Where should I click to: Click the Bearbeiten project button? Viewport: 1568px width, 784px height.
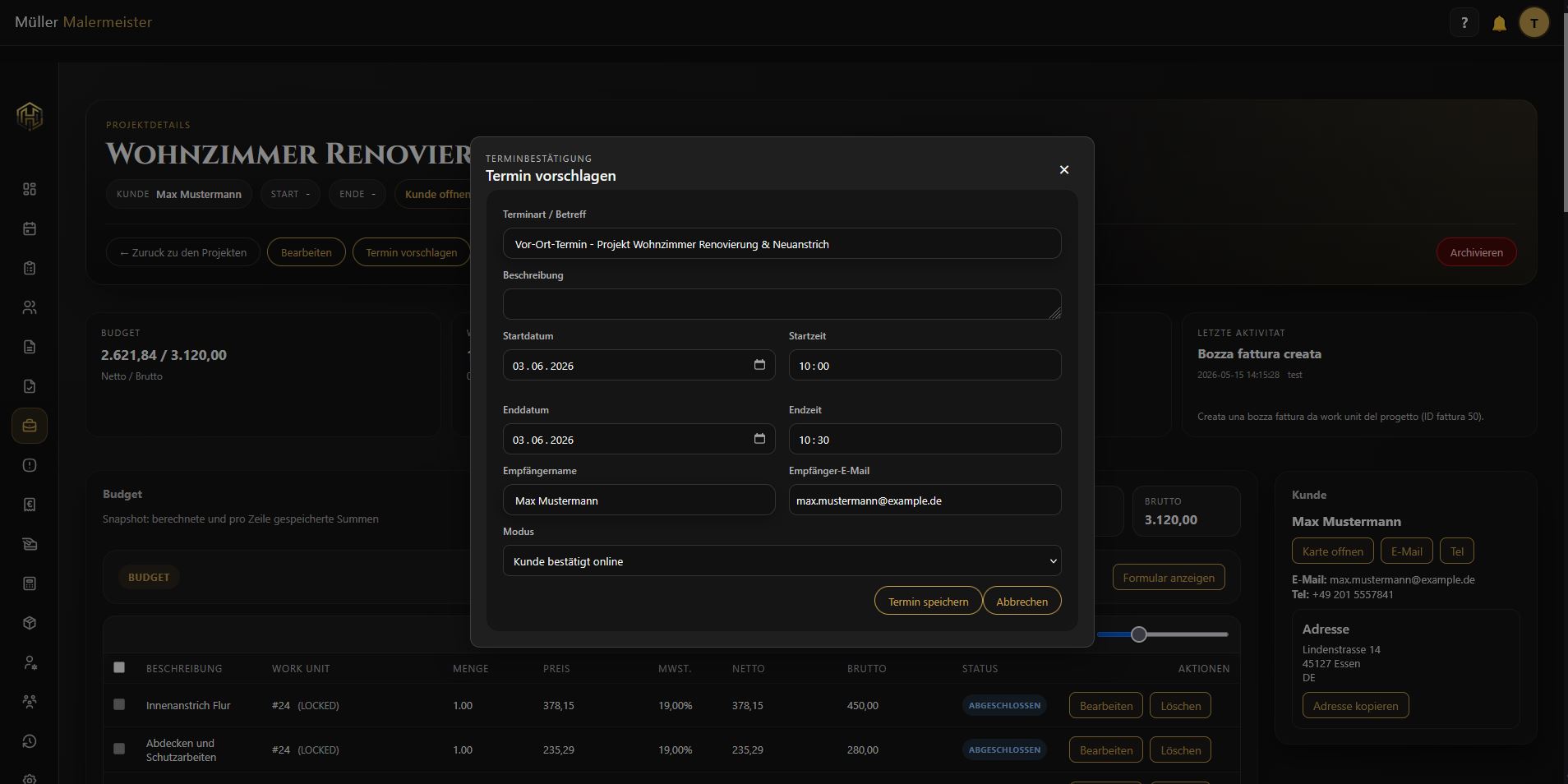pos(306,252)
